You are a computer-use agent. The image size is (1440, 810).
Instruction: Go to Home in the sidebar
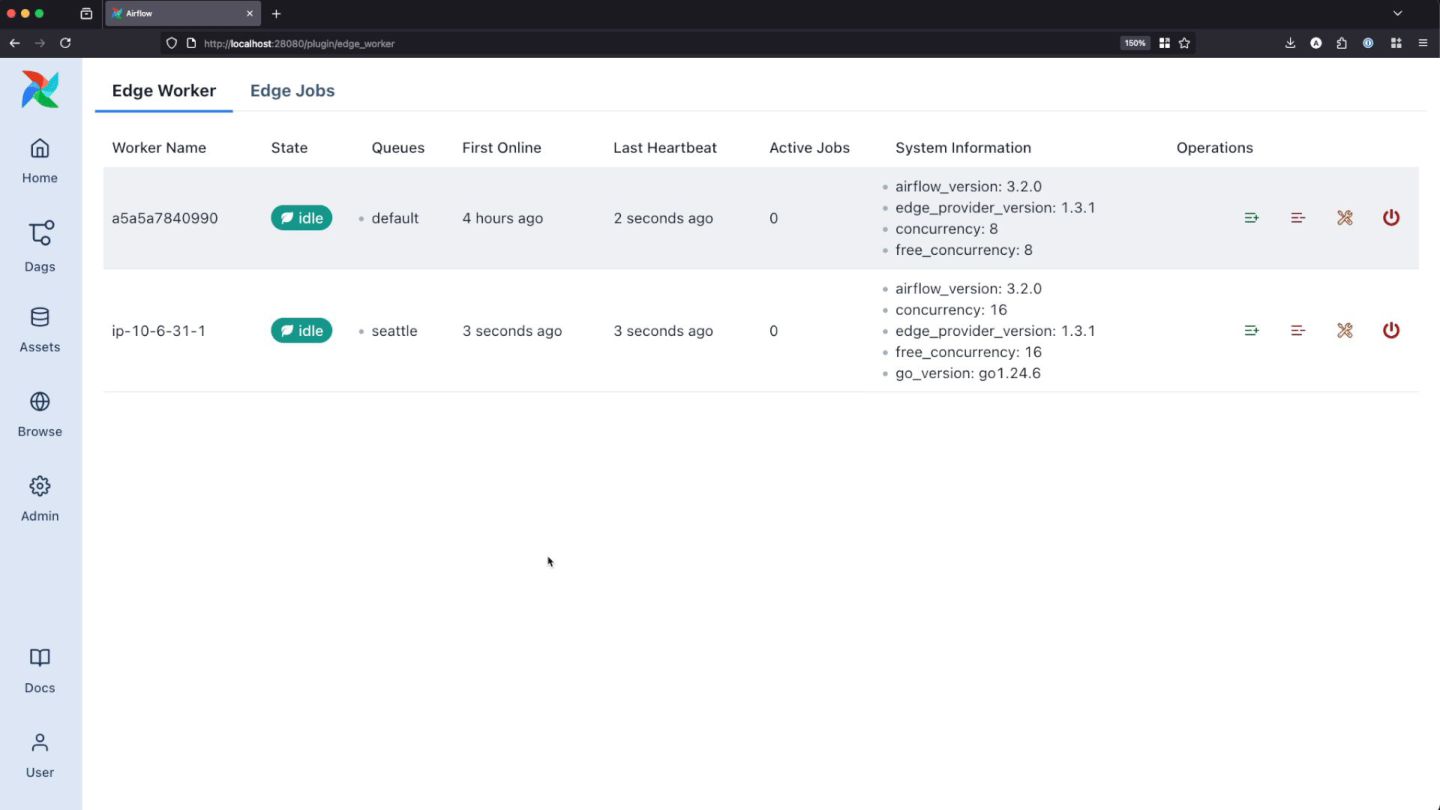40,160
